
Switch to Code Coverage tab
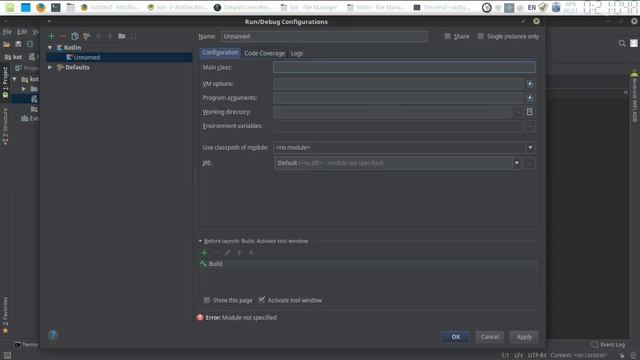coord(264,53)
